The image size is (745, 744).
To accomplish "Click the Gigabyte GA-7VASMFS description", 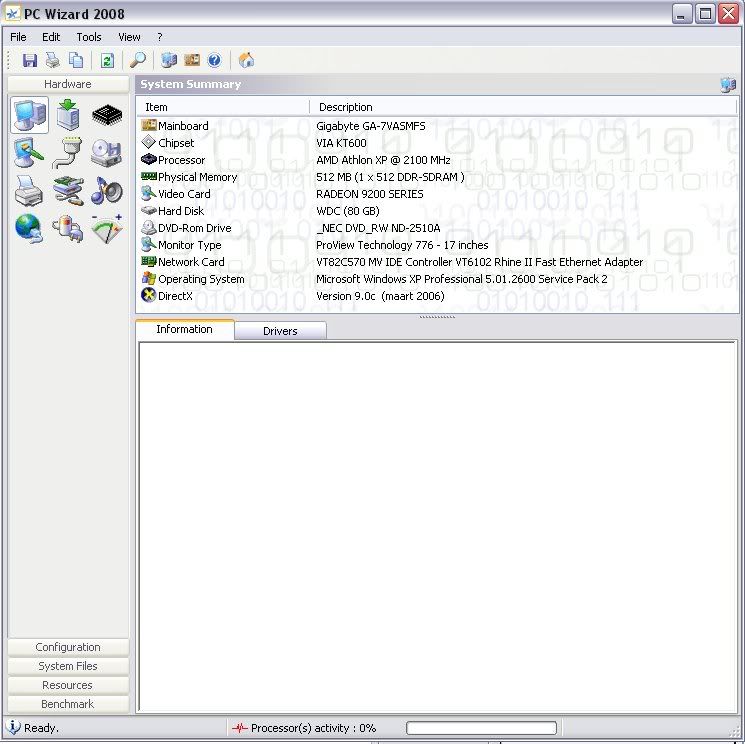I will pos(371,126).
